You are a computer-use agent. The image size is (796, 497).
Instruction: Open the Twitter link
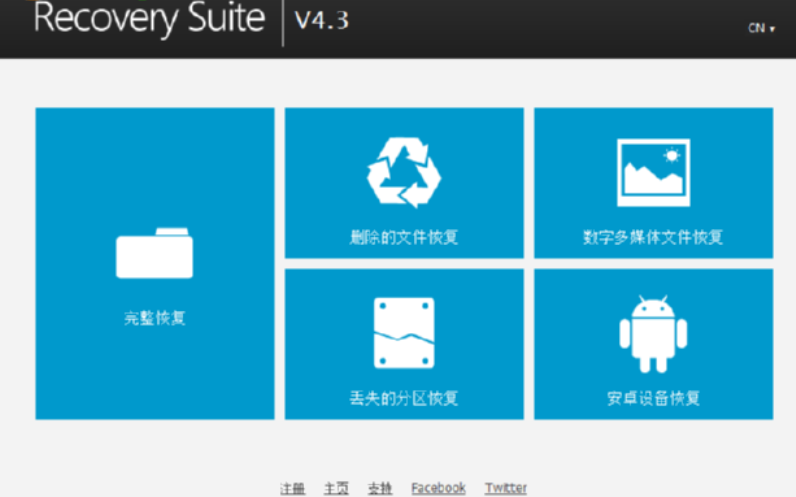point(506,488)
